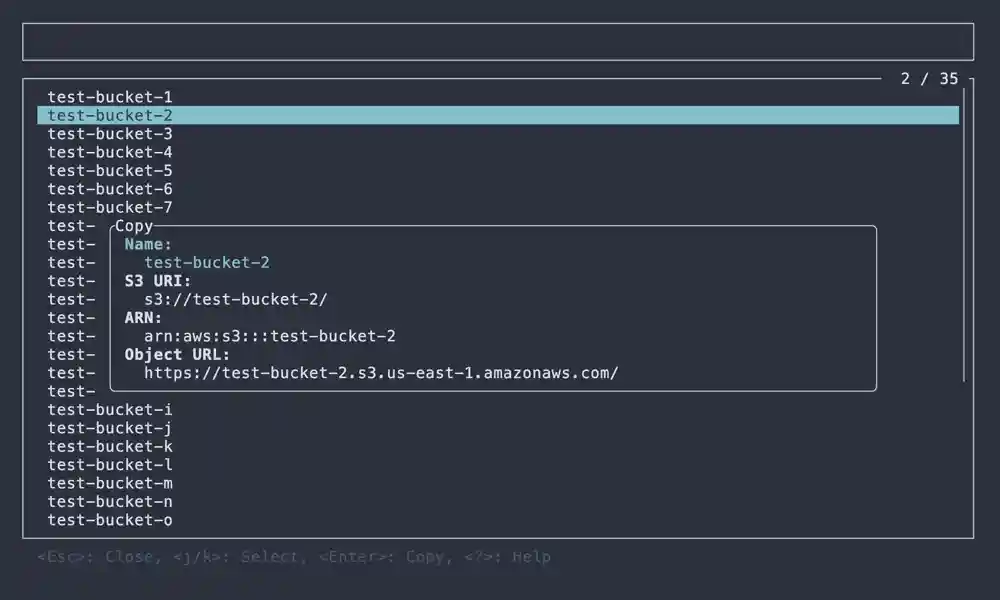This screenshot has width=1000, height=600.
Task: Click the Esc: Close hint in footer
Action: click(x=96, y=557)
